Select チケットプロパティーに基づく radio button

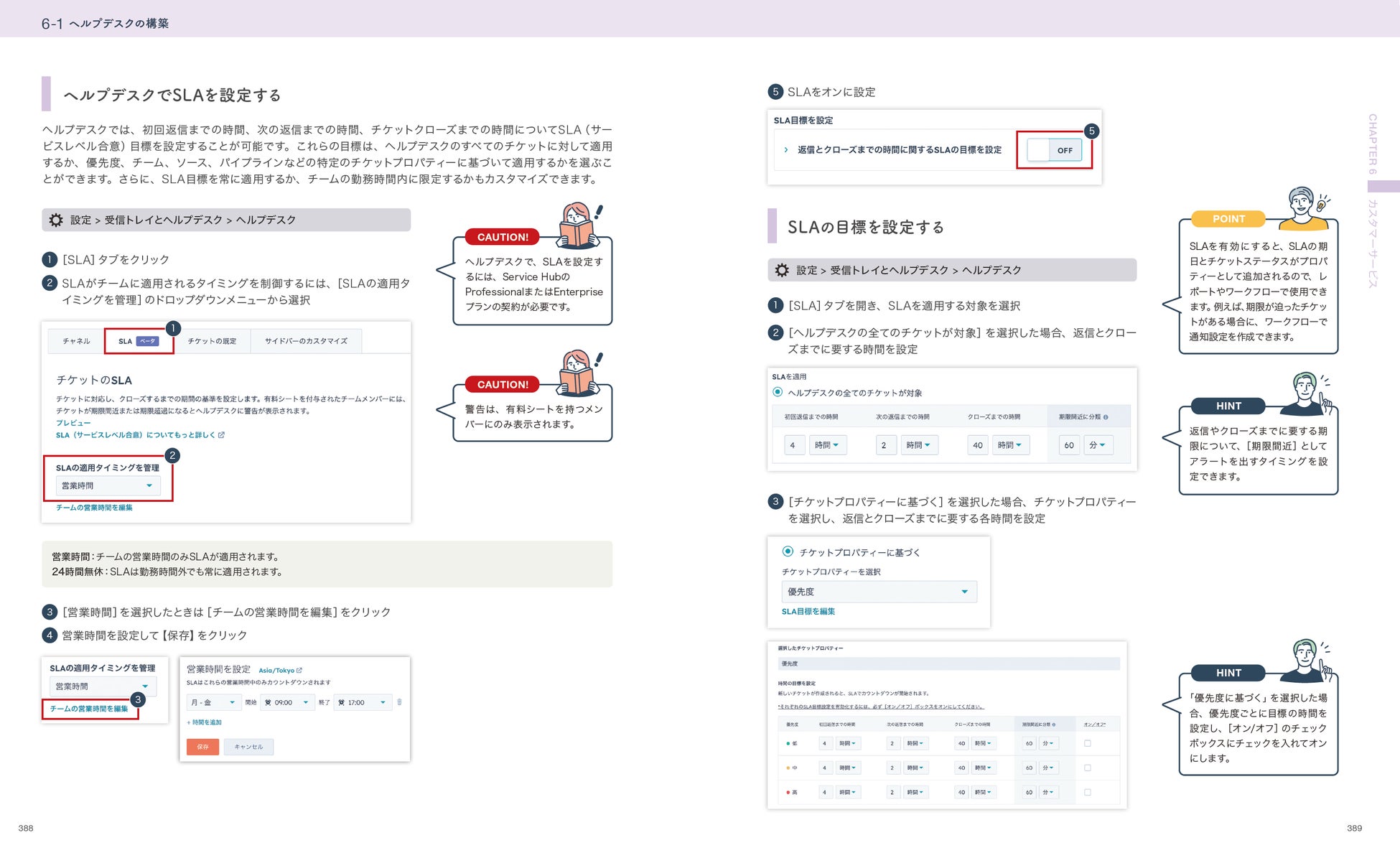click(x=788, y=551)
